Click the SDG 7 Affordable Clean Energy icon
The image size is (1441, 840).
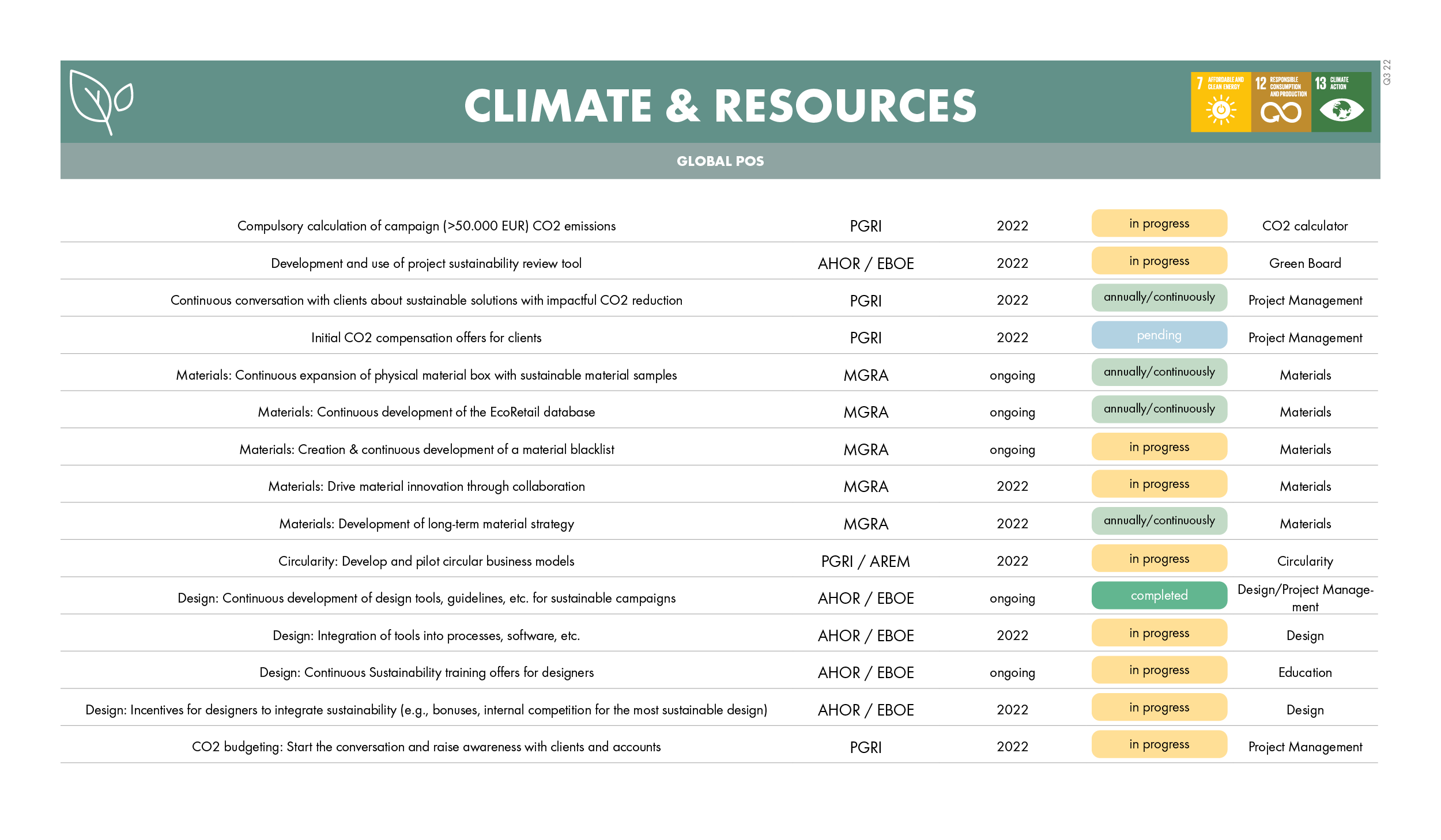pos(1220,102)
